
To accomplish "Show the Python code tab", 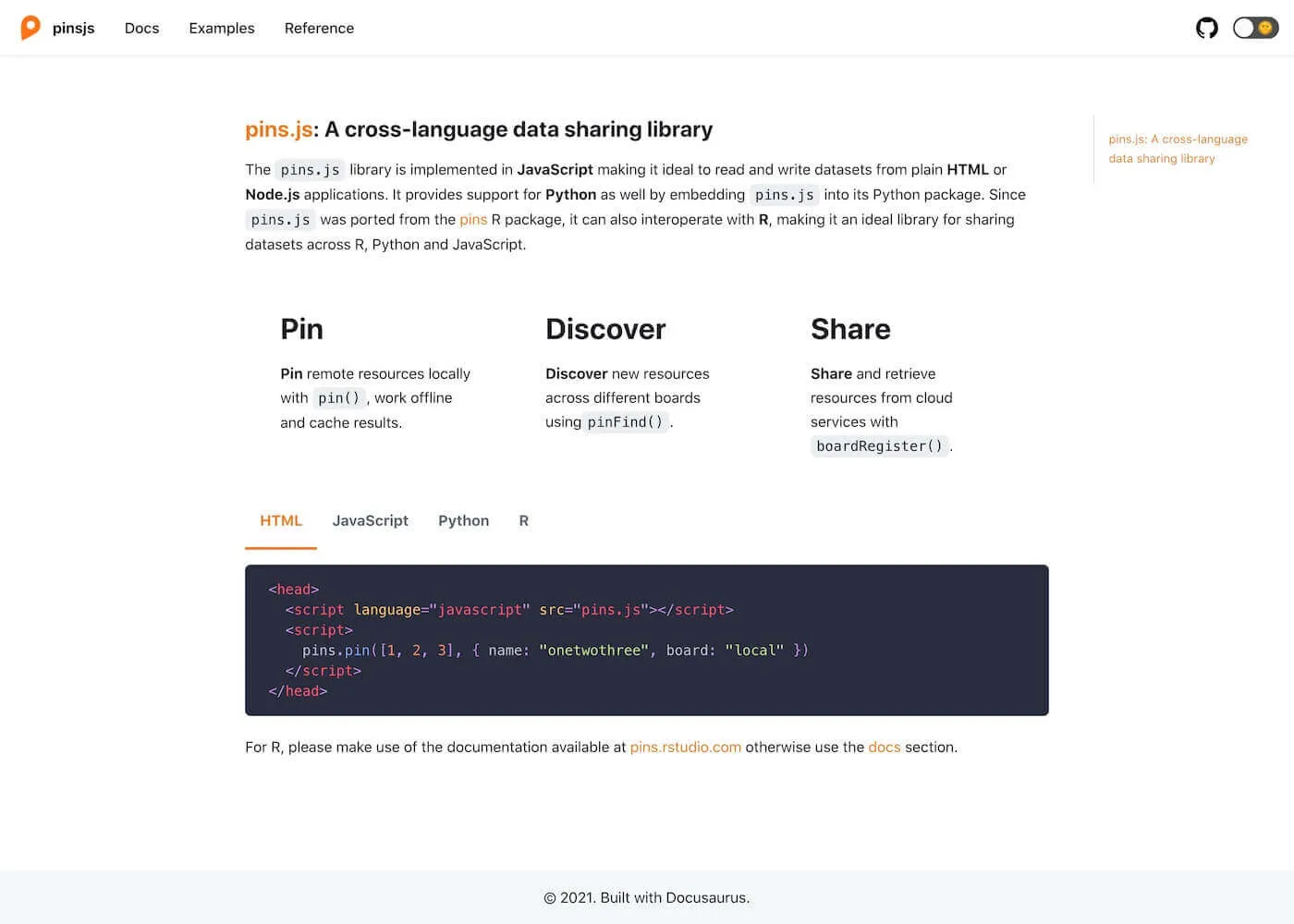I will pos(463,521).
